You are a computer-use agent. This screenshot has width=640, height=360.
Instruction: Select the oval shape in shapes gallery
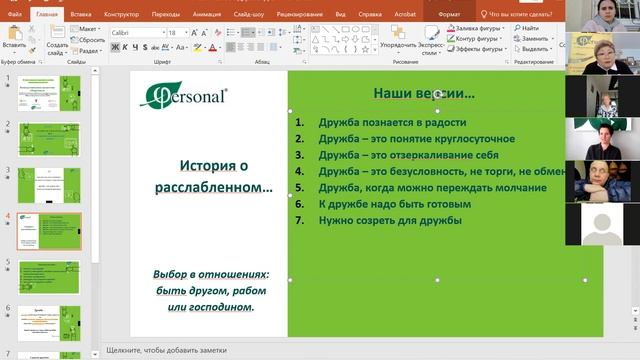[x=356, y=29]
